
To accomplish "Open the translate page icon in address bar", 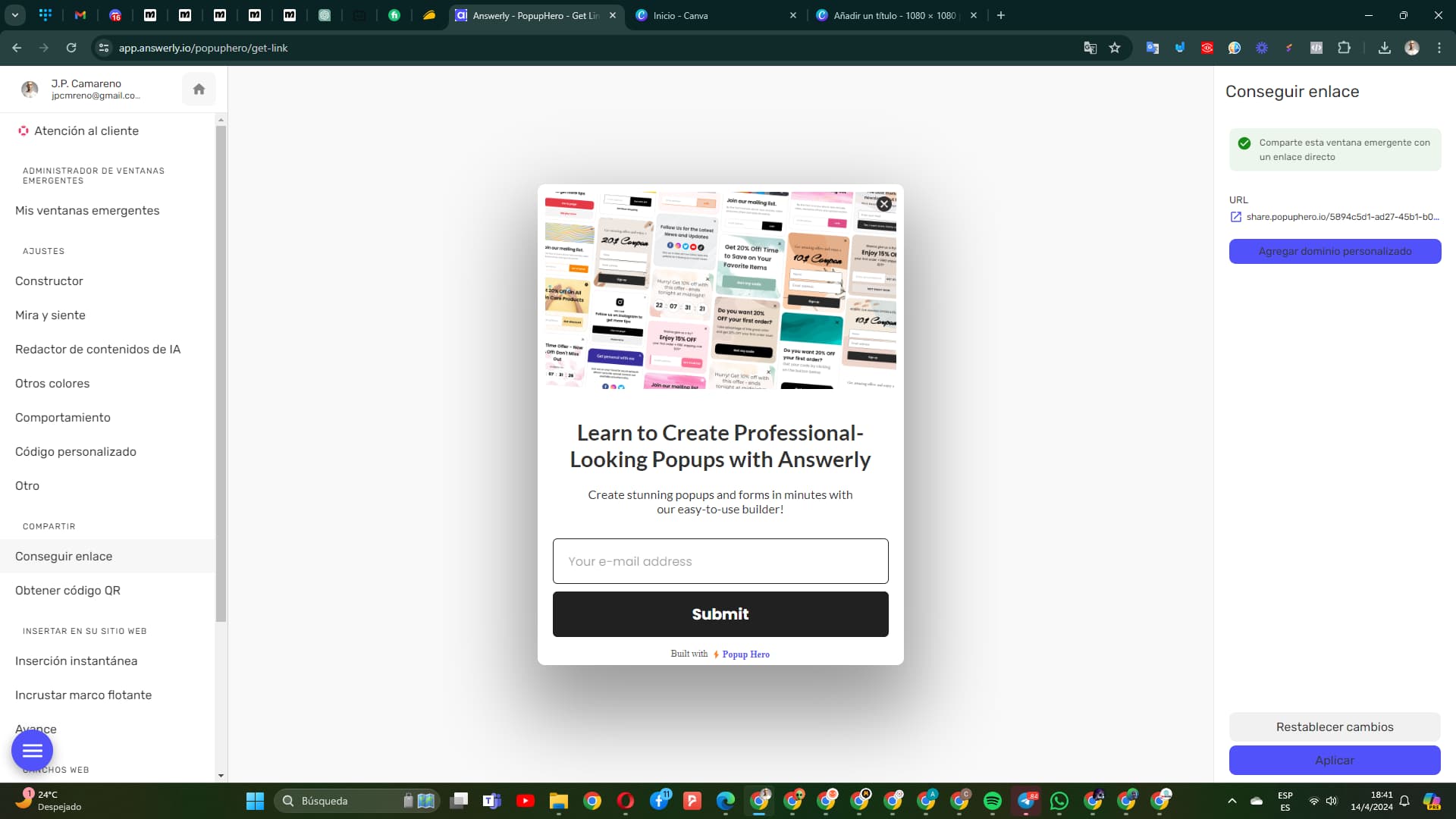I will coord(1090,48).
